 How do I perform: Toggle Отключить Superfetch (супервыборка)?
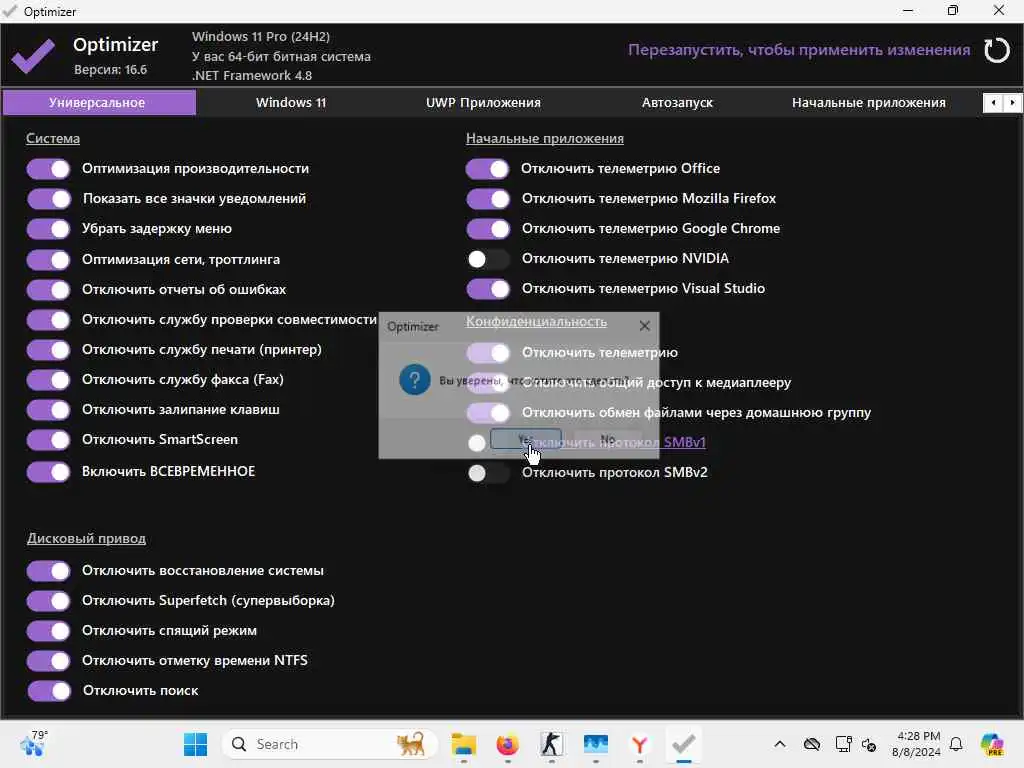tap(48, 601)
